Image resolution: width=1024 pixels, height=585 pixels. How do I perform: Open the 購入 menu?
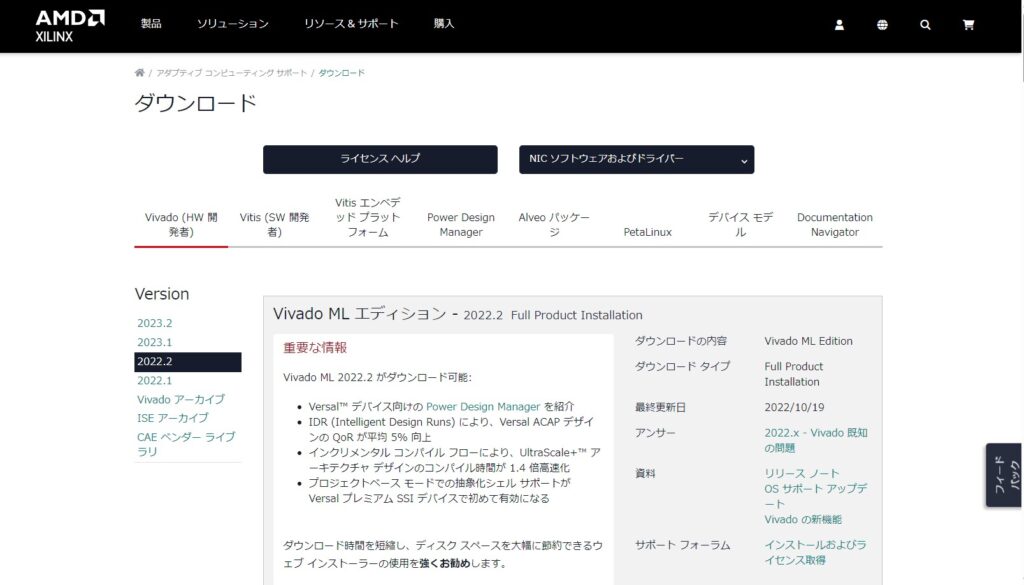pyautogui.click(x=443, y=24)
